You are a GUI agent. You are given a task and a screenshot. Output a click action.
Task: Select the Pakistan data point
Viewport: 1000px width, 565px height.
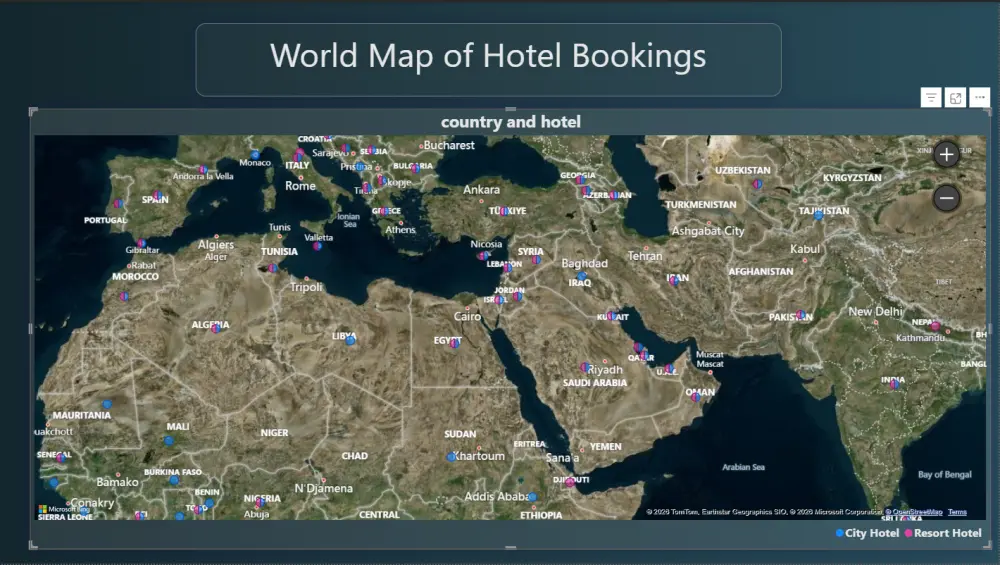click(800, 315)
